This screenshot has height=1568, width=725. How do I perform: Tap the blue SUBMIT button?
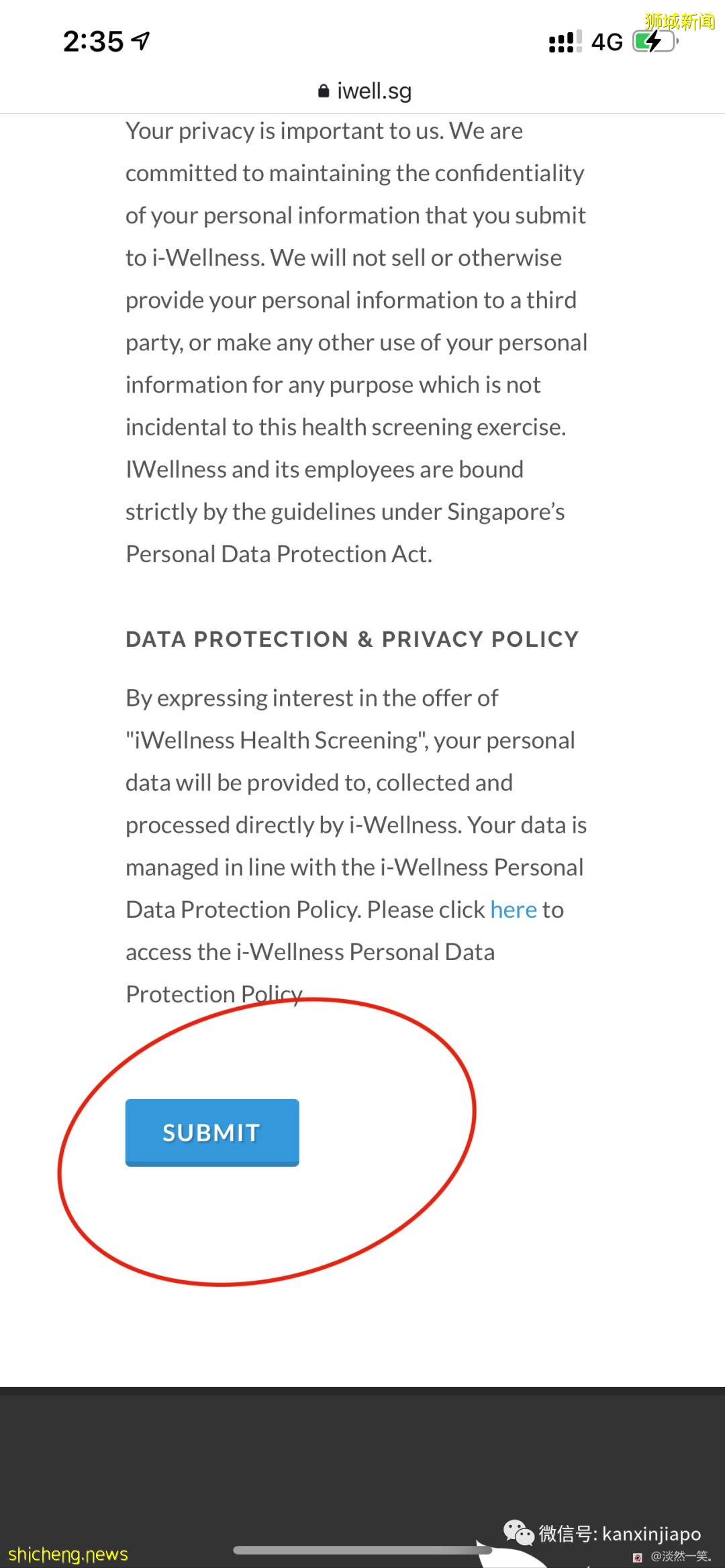(212, 1132)
